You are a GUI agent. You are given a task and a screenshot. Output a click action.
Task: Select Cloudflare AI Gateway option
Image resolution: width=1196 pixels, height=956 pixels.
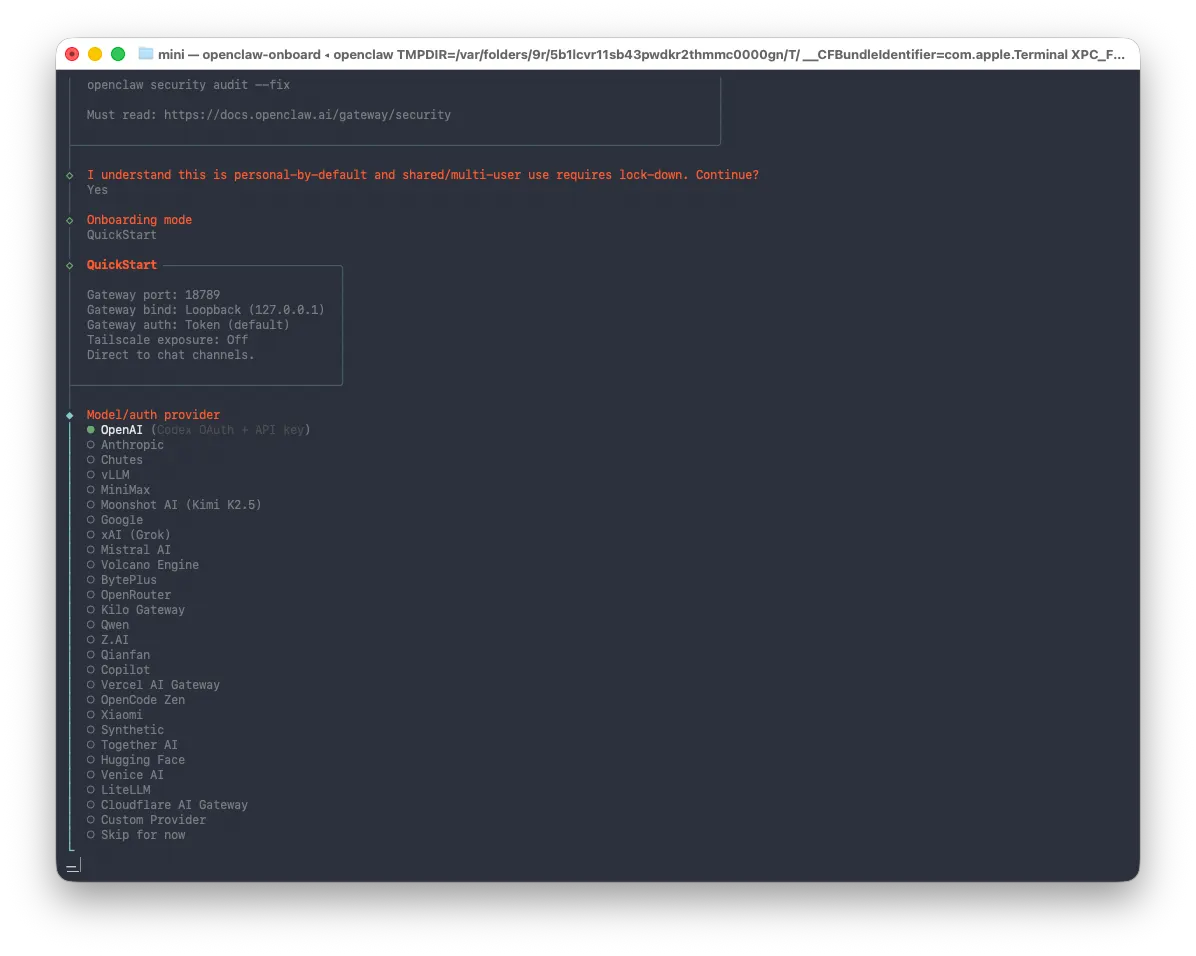point(167,805)
